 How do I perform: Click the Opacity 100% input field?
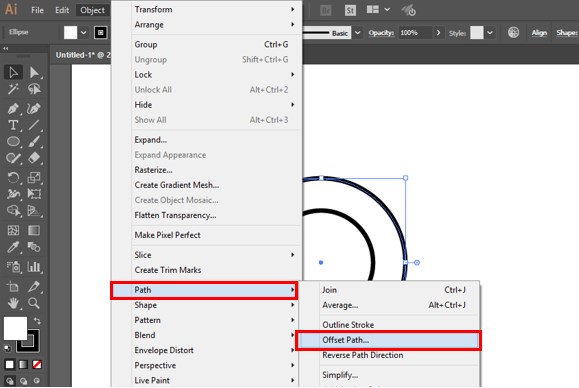coord(414,32)
